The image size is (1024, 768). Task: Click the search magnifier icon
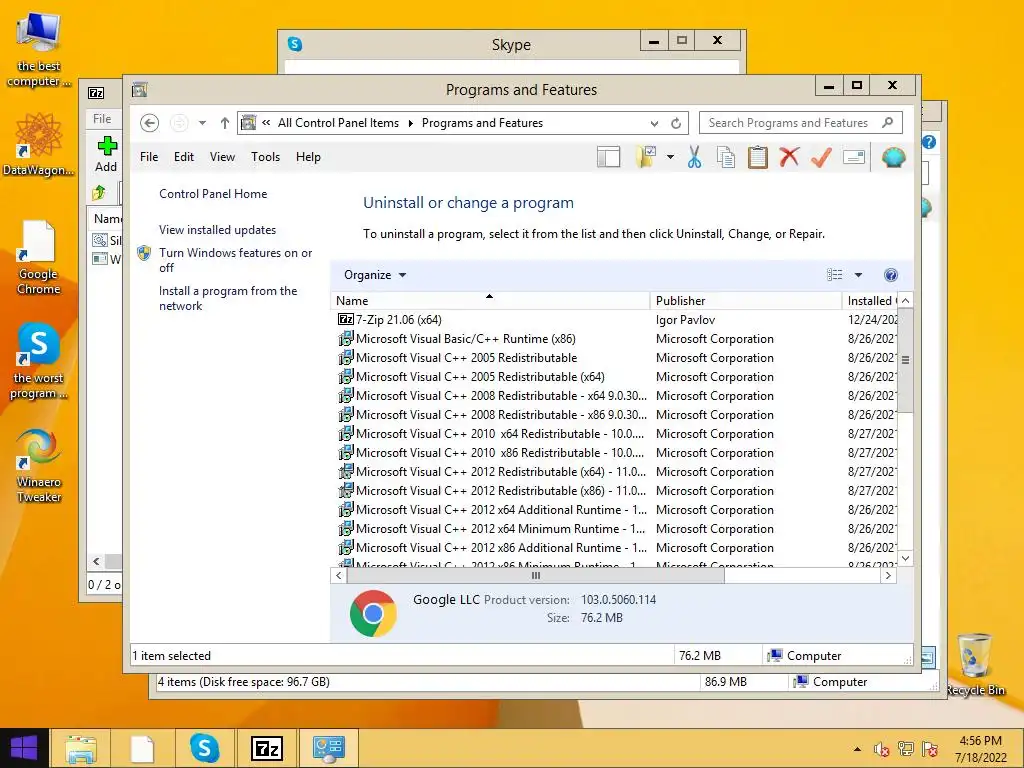tap(888, 123)
